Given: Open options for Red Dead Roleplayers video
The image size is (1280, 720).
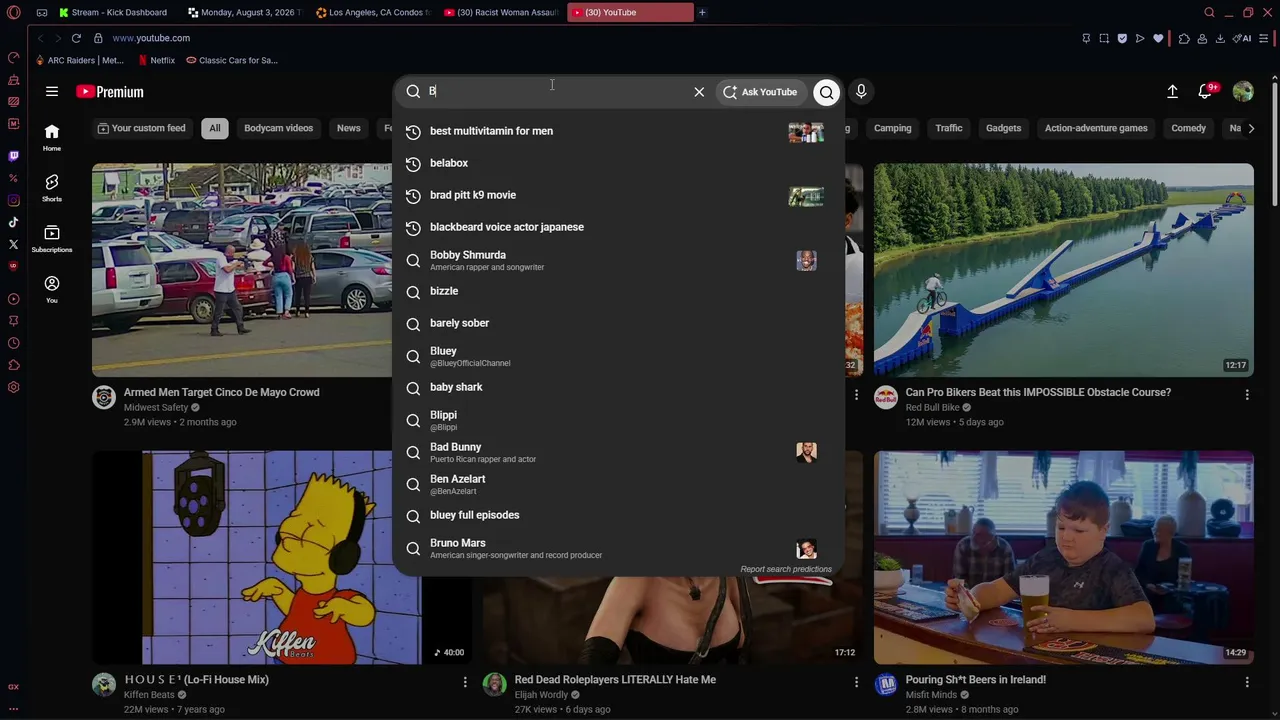Looking at the screenshot, I should click(856, 682).
